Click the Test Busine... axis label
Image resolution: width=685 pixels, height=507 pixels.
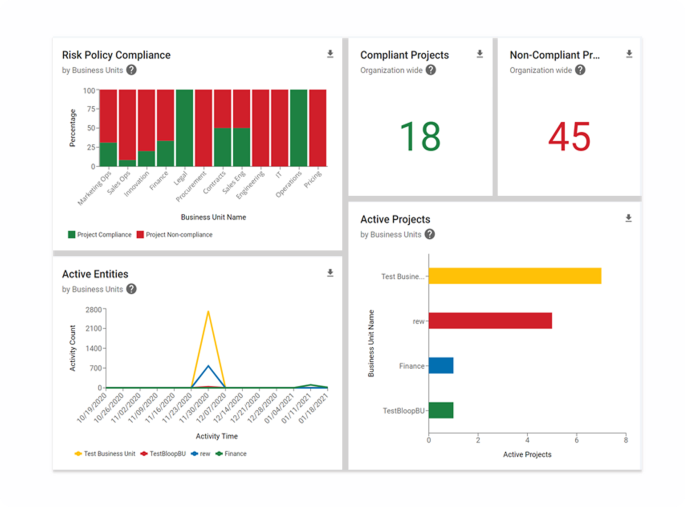click(x=402, y=276)
